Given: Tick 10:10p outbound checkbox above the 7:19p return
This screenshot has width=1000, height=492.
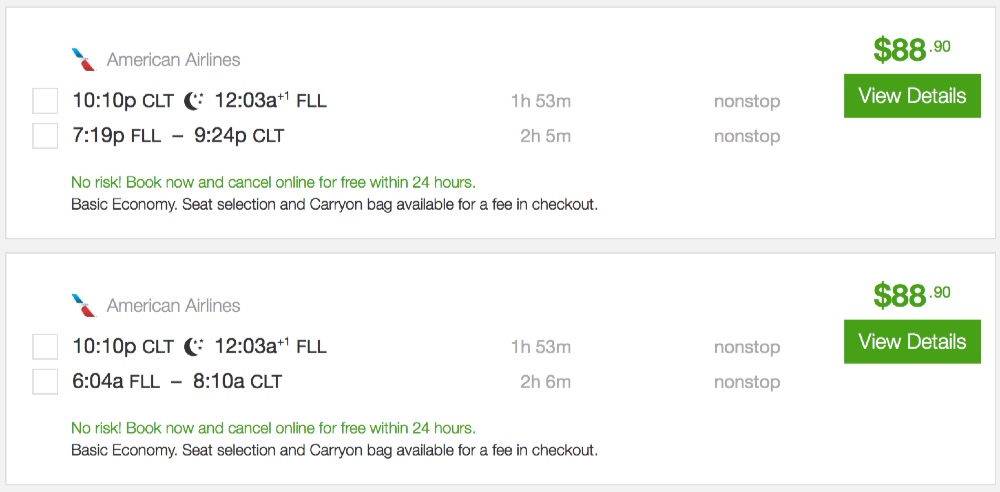Looking at the screenshot, I should 45,100.
